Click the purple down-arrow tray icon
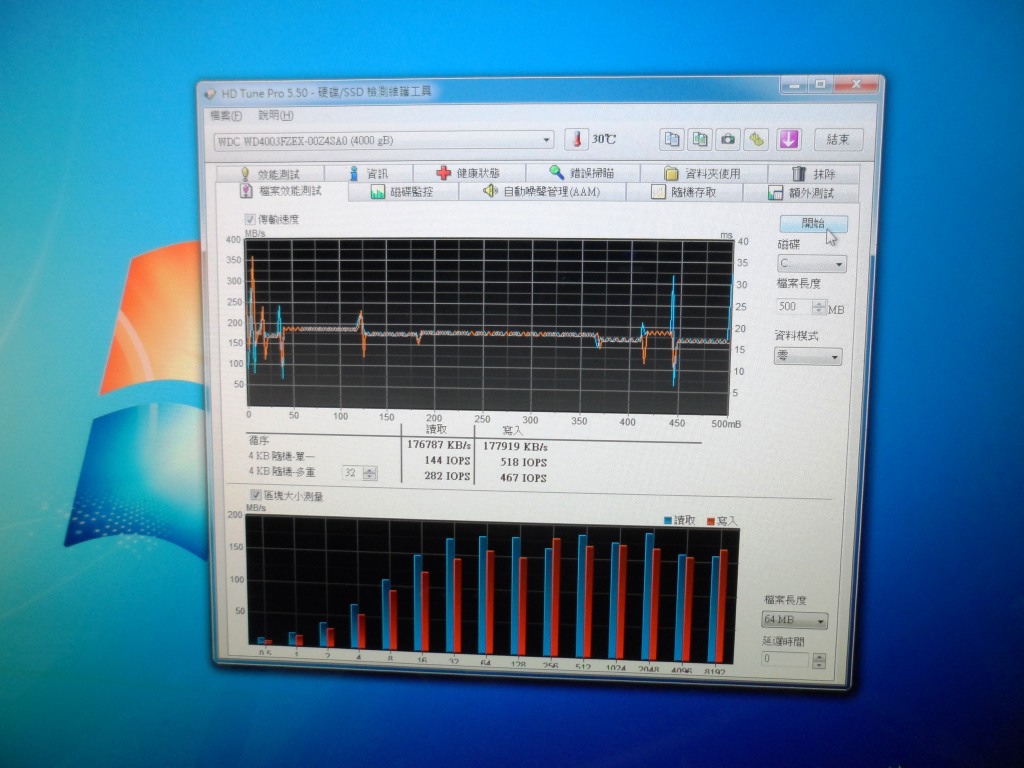Viewport: 1024px width, 768px height. click(x=789, y=139)
